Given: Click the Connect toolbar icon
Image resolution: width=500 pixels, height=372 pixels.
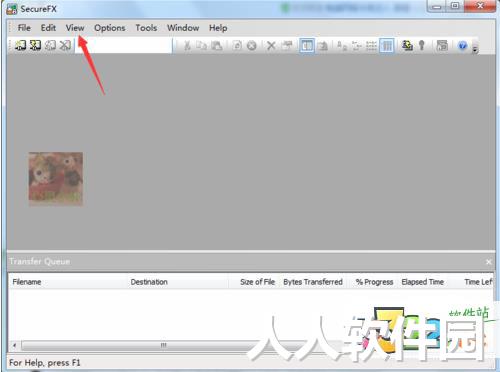Looking at the screenshot, I should tap(20, 45).
